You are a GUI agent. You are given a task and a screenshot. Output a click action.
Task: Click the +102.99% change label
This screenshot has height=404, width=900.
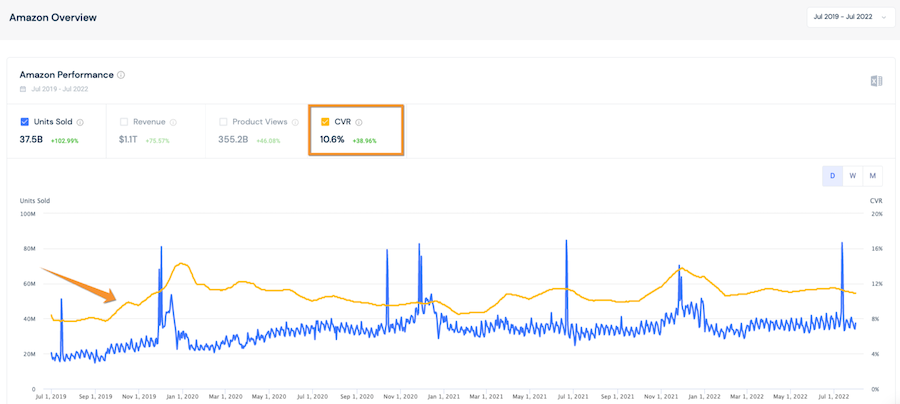pyautogui.click(x=64, y=141)
